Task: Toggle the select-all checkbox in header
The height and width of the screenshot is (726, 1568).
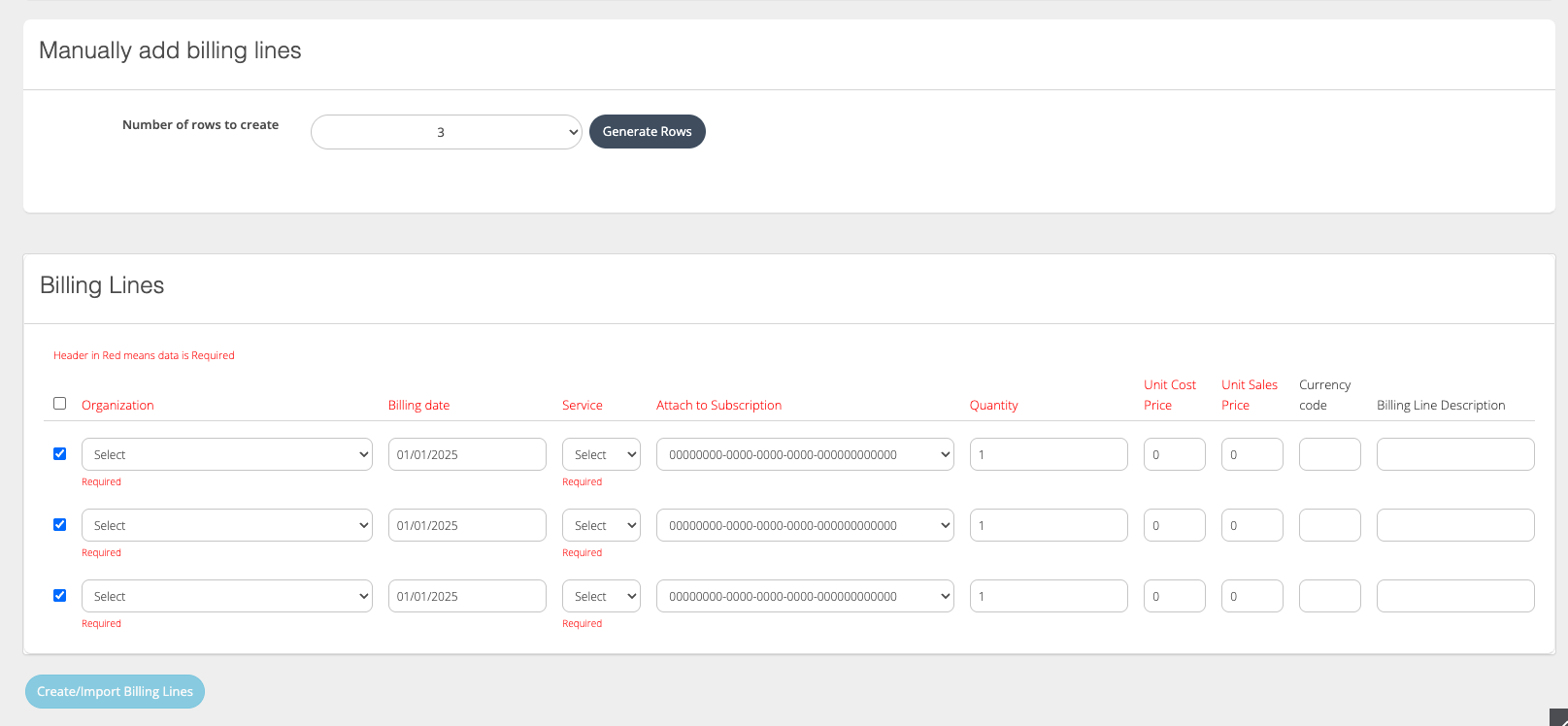Action: (x=60, y=404)
